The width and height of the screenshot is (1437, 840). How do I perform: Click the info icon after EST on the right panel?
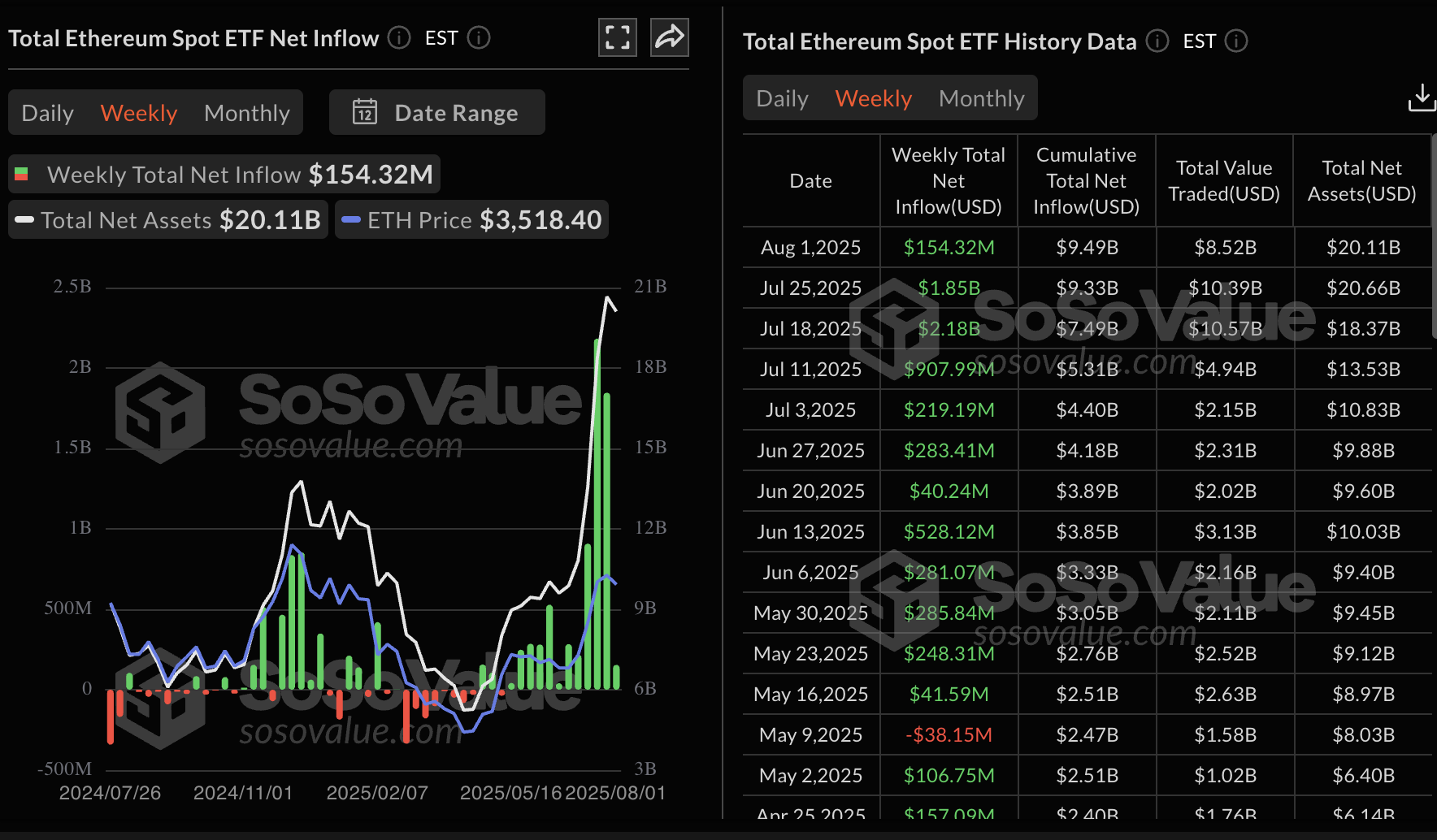point(1237,41)
